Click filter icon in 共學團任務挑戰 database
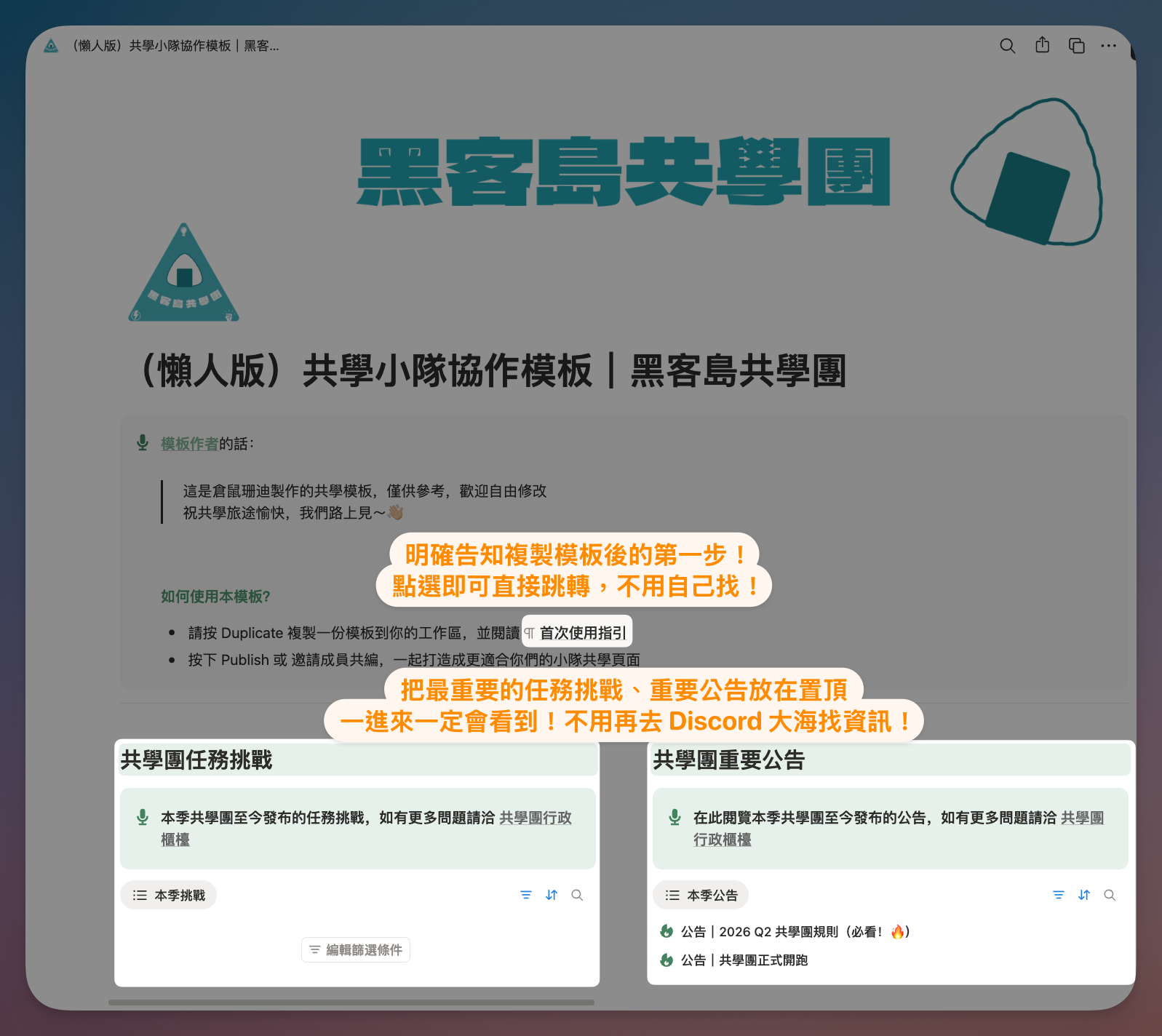This screenshot has width=1162, height=1036. click(526, 895)
